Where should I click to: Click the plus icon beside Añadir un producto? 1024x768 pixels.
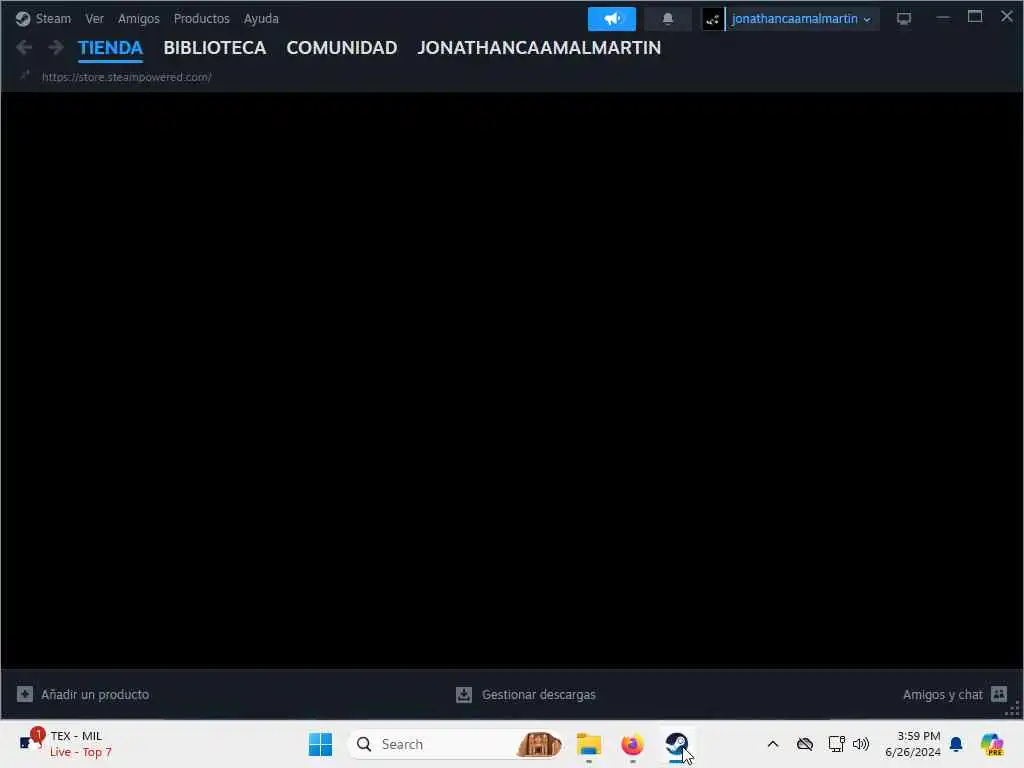(x=25, y=694)
